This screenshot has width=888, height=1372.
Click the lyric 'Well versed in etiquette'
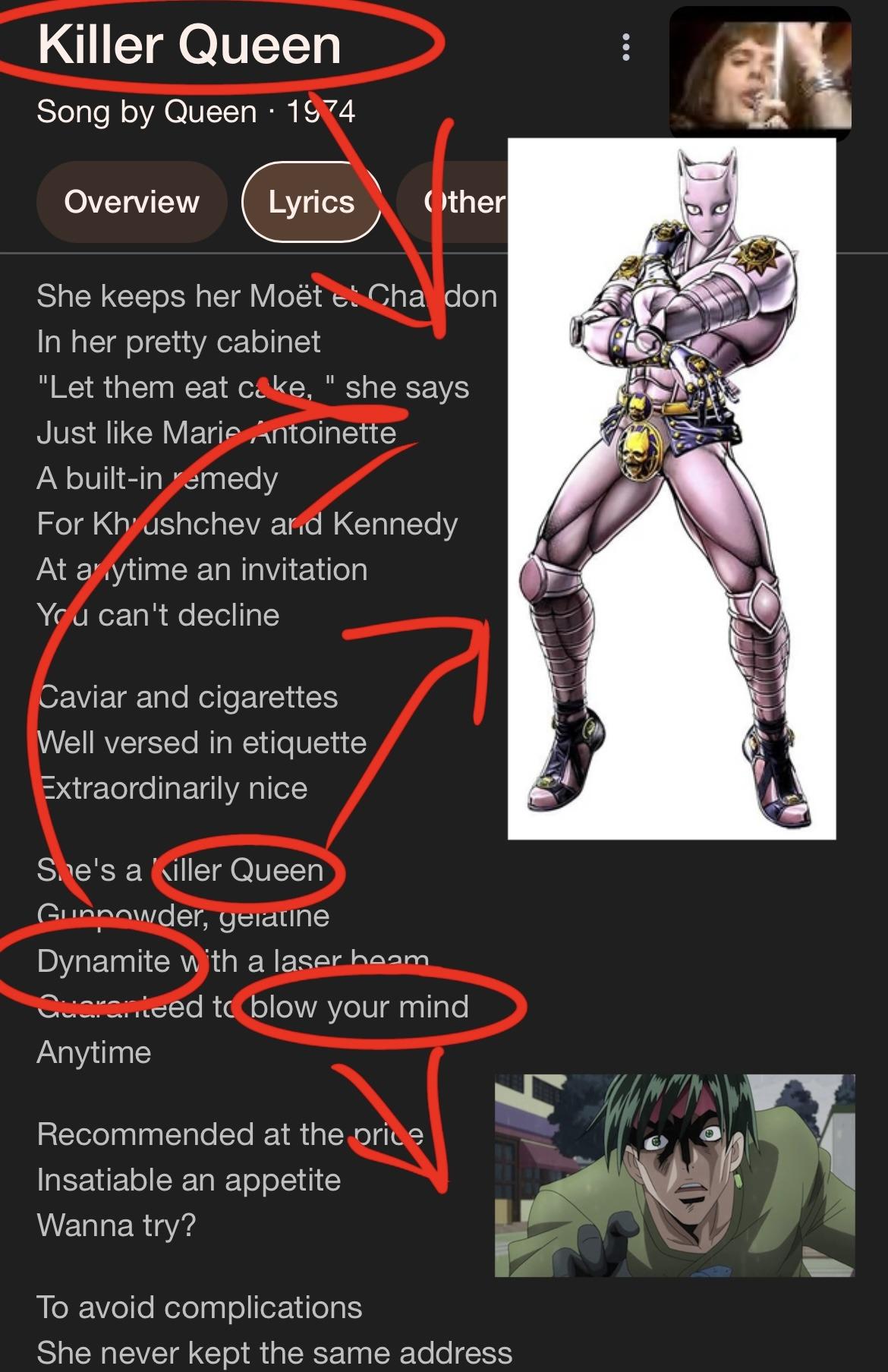(x=202, y=743)
